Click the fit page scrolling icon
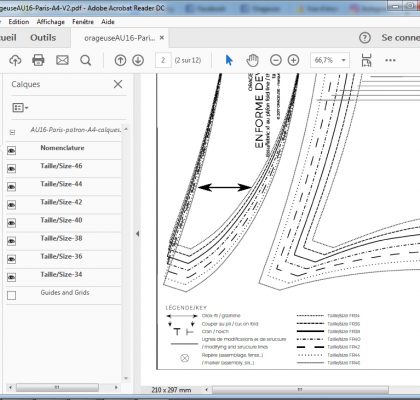The image size is (420, 400). coord(366,60)
